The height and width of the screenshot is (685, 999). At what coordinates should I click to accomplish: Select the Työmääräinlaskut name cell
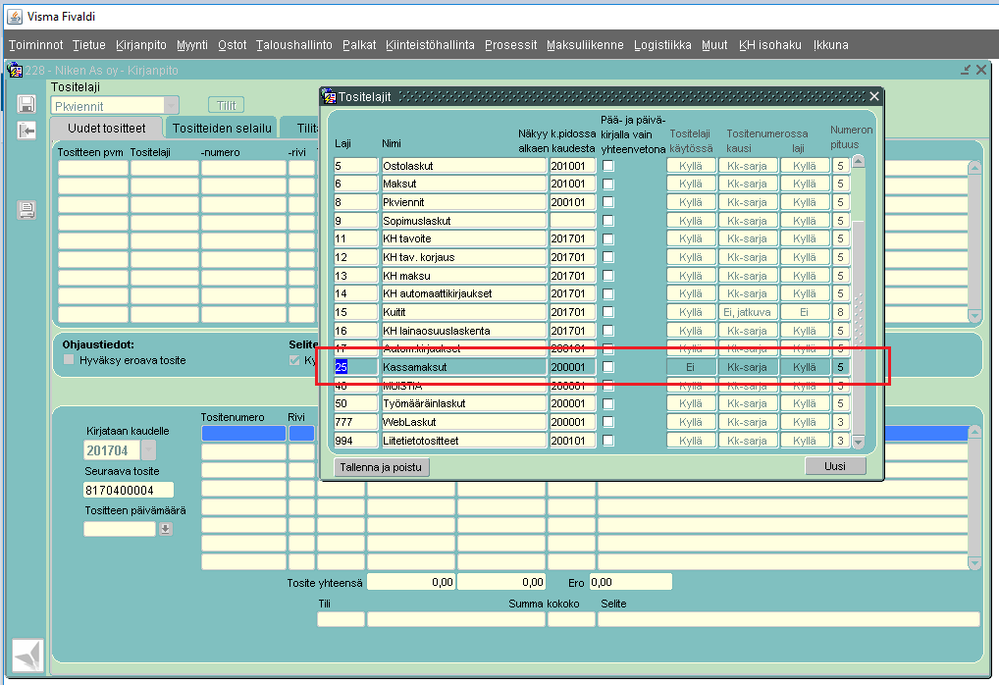click(x=464, y=403)
